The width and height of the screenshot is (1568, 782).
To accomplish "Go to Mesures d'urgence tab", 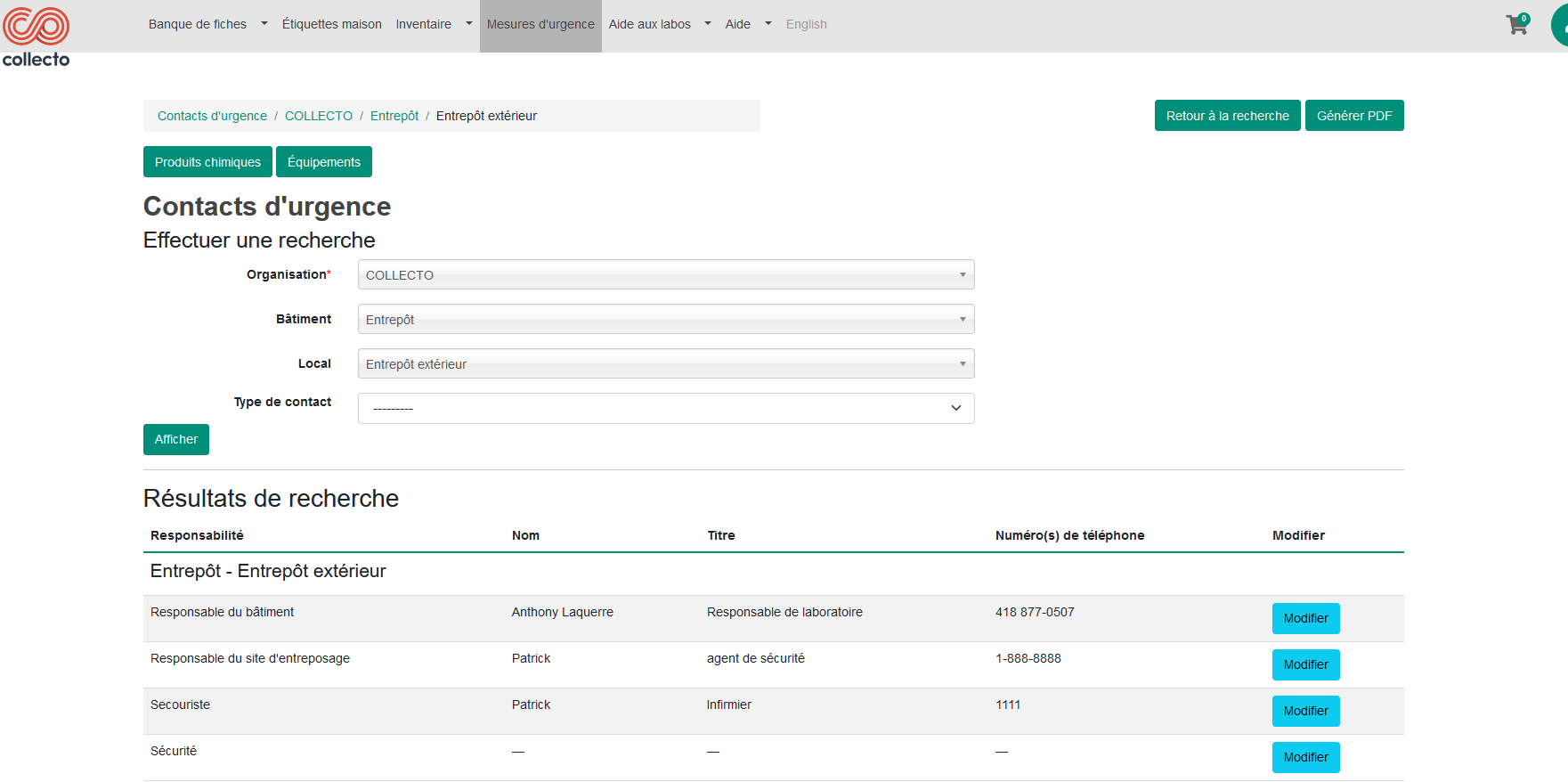I will point(540,24).
